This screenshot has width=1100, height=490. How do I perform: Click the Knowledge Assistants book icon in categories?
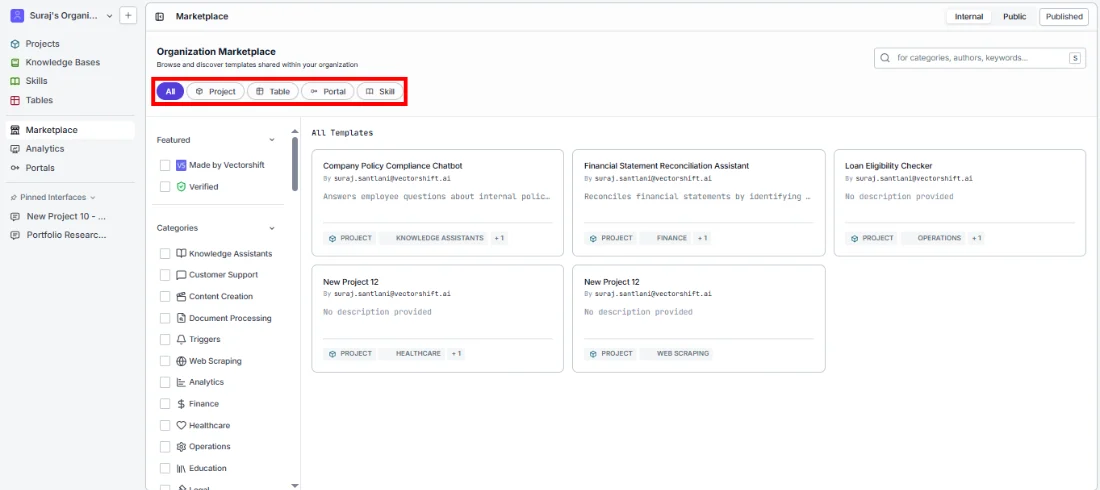coord(181,253)
